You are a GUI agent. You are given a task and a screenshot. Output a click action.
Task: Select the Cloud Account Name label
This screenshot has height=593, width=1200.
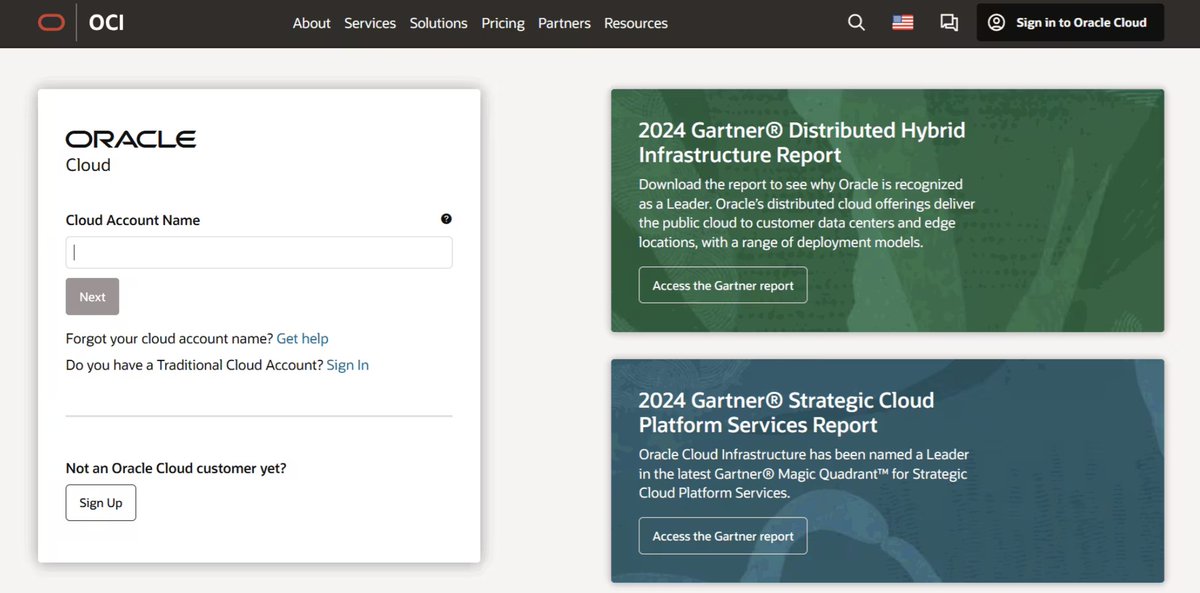pos(133,220)
